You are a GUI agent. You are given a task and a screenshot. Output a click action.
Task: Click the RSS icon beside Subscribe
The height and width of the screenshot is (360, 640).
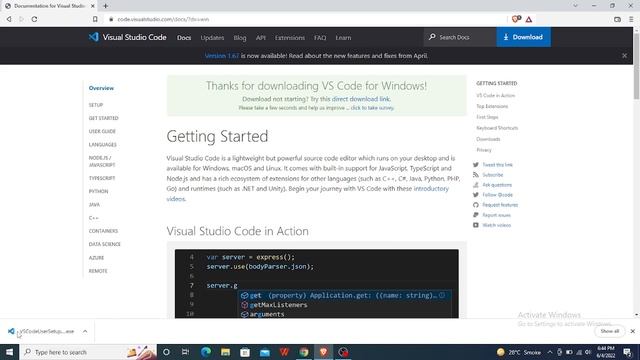coord(476,175)
